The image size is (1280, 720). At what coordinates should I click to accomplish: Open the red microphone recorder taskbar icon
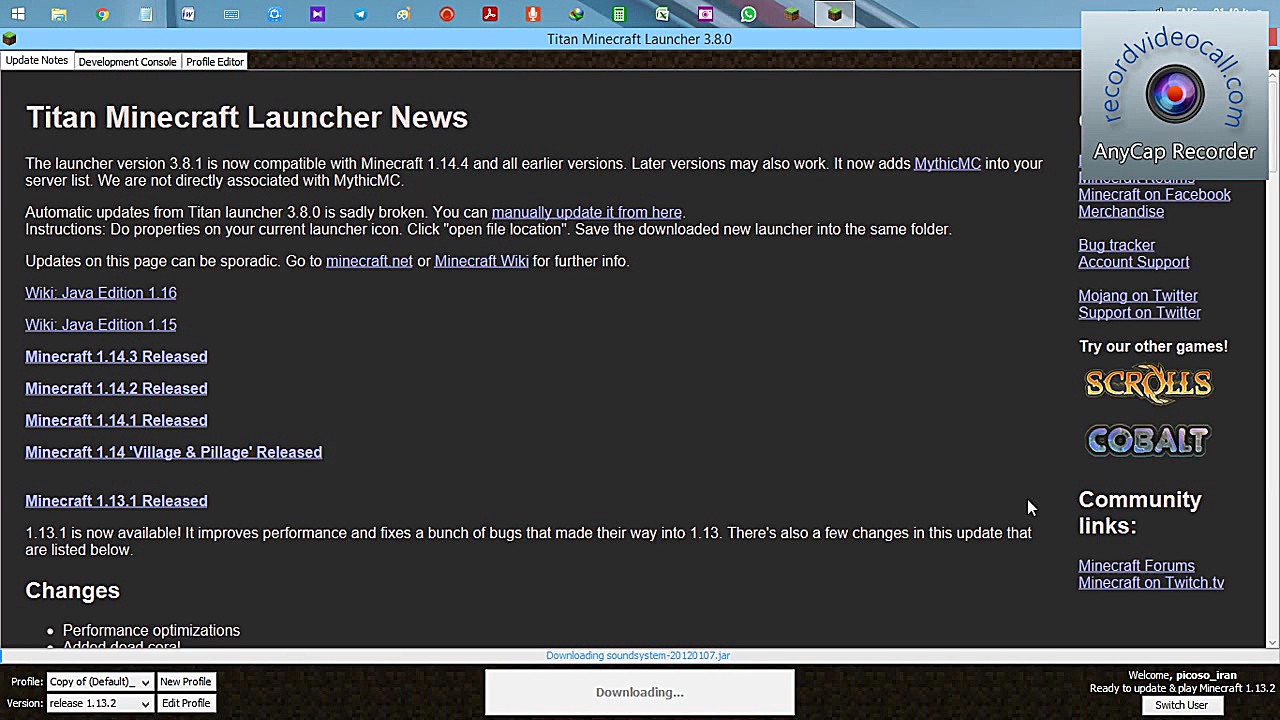(533, 14)
